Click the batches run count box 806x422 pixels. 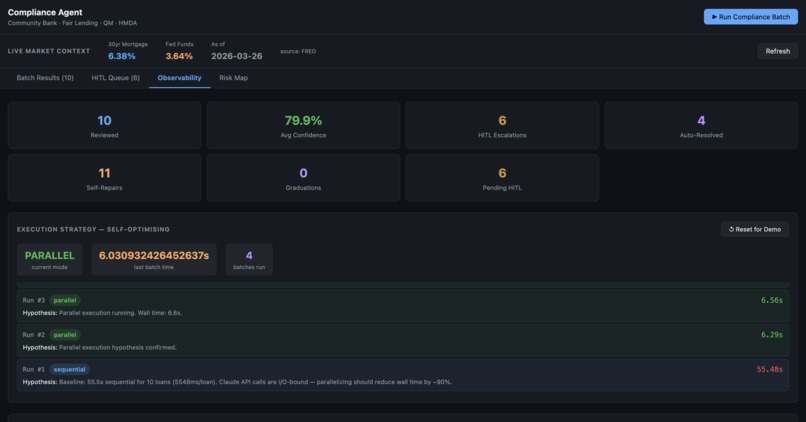[249, 260]
